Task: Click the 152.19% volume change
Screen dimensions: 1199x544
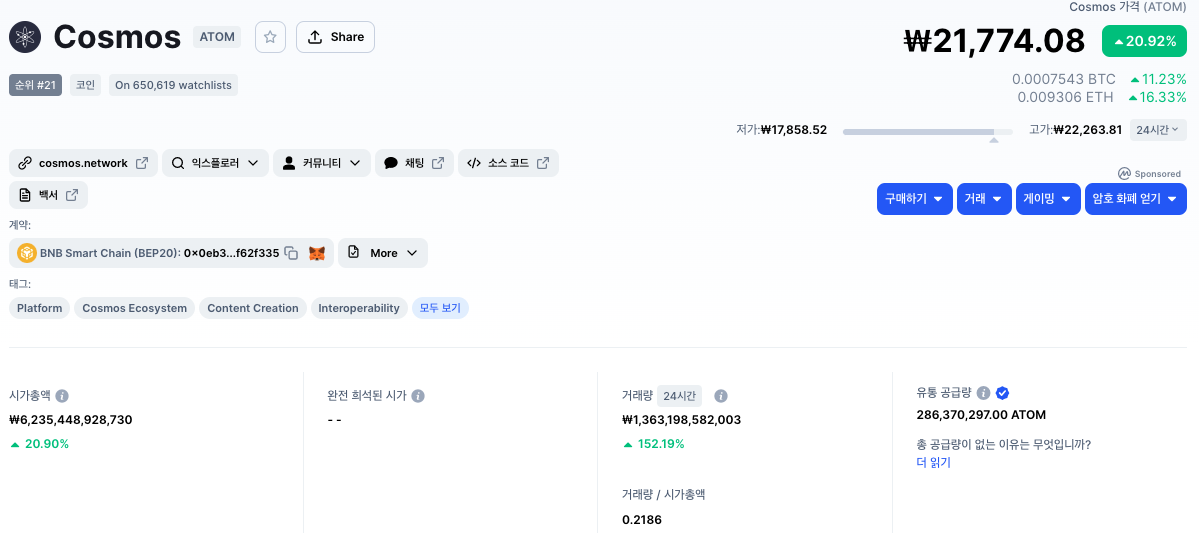Action: pos(654,444)
